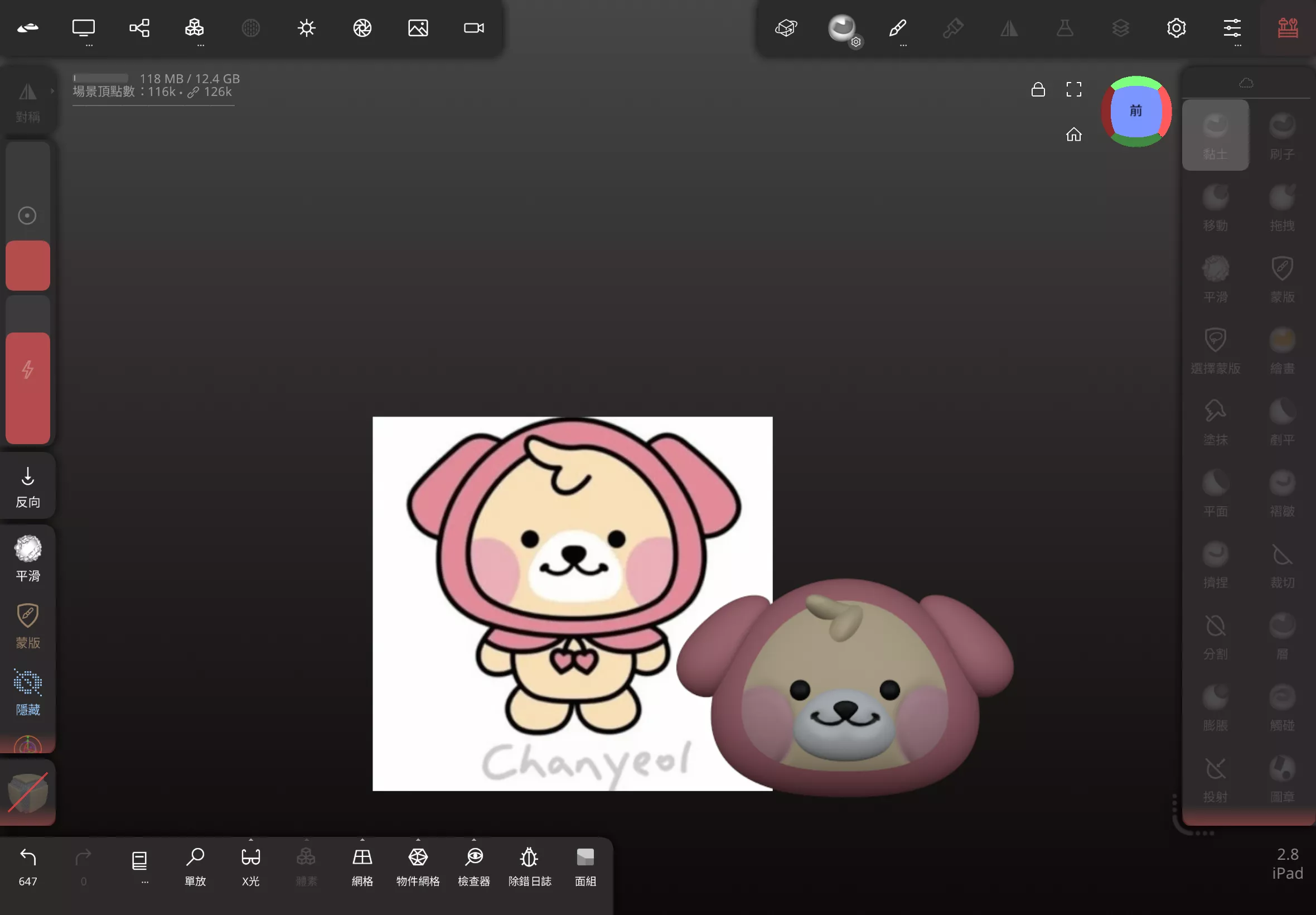
Task: Open the interface sliders menu
Action: click(1232, 27)
